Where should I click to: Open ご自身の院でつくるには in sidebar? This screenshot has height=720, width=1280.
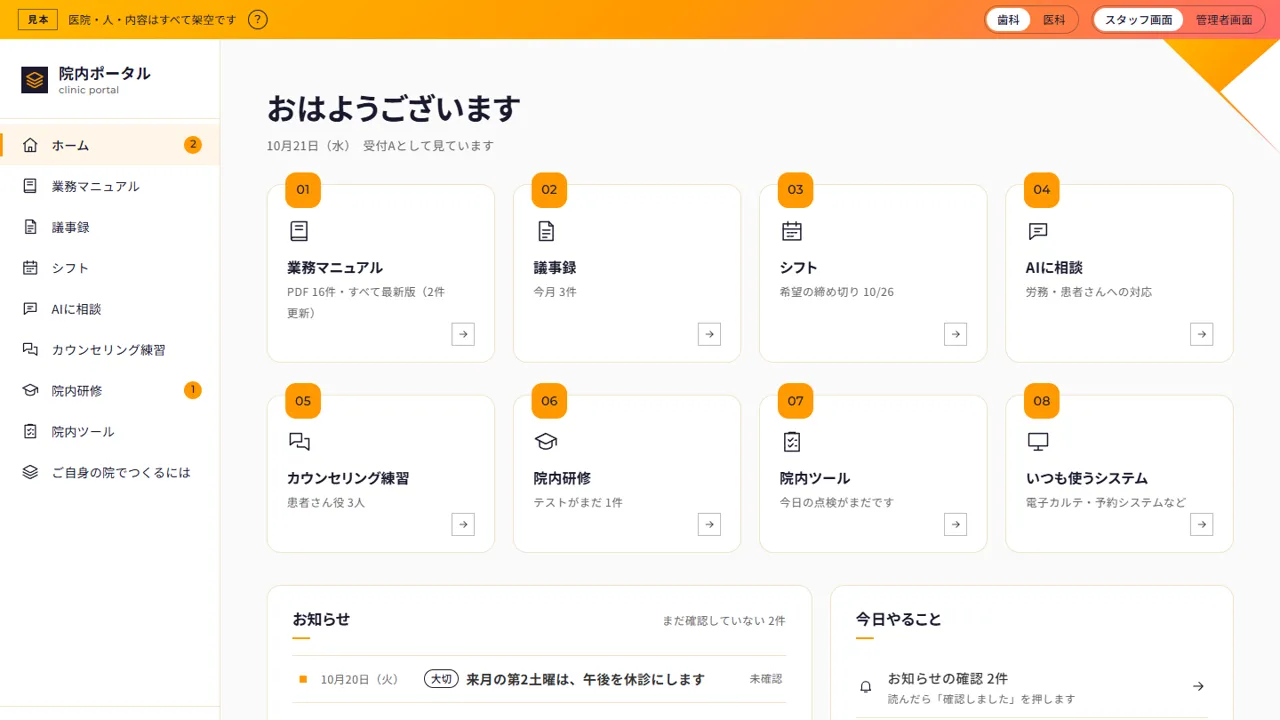coord(110,473)
